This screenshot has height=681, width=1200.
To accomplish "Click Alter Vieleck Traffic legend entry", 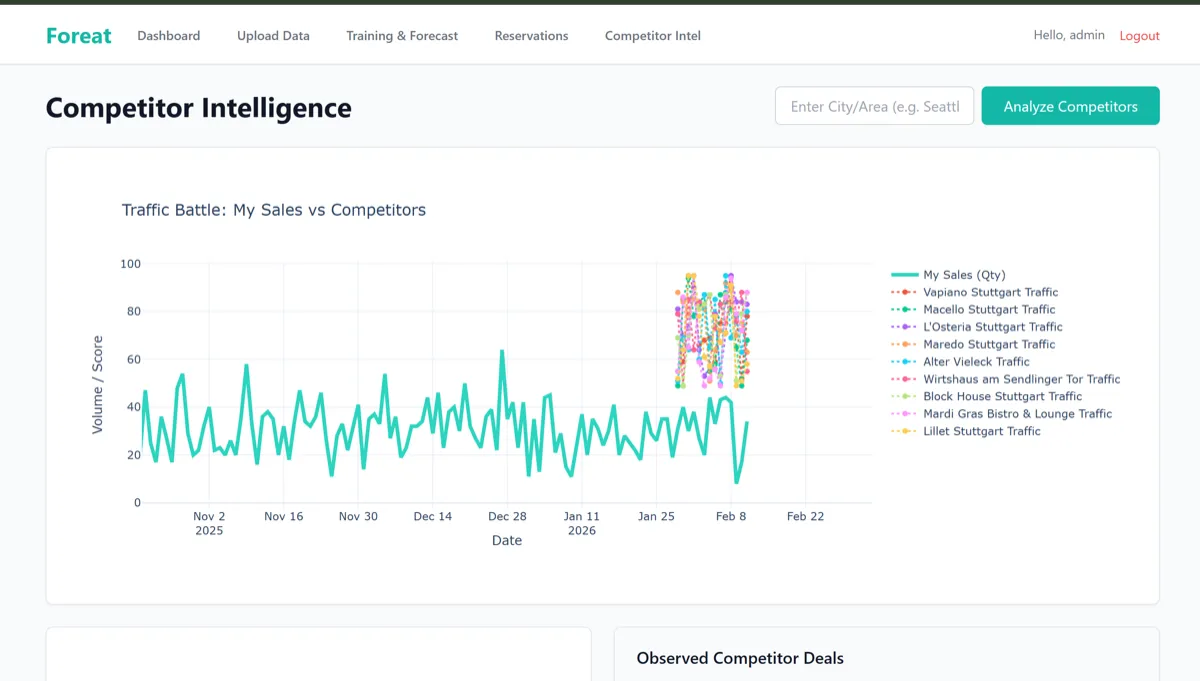I will [x=976, y=362].
